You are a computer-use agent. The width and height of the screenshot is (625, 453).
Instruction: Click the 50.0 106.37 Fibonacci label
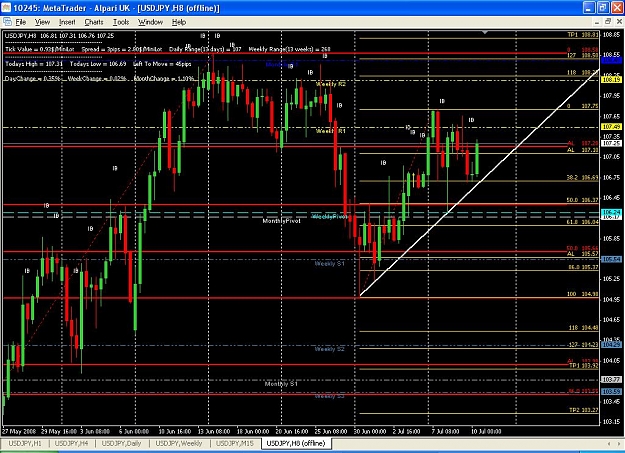click(582, 200)
